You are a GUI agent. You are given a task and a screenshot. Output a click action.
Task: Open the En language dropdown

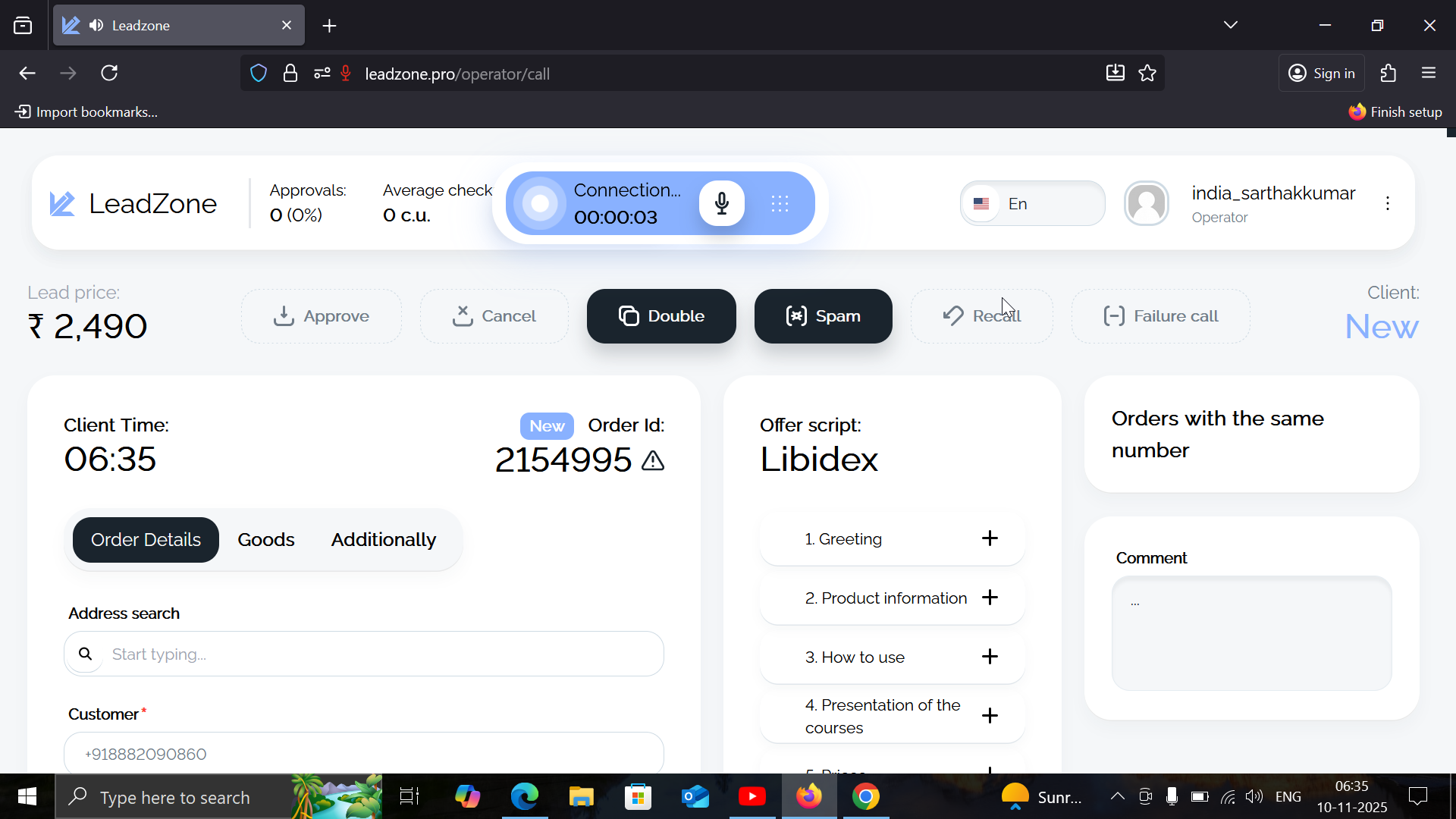1032,203
